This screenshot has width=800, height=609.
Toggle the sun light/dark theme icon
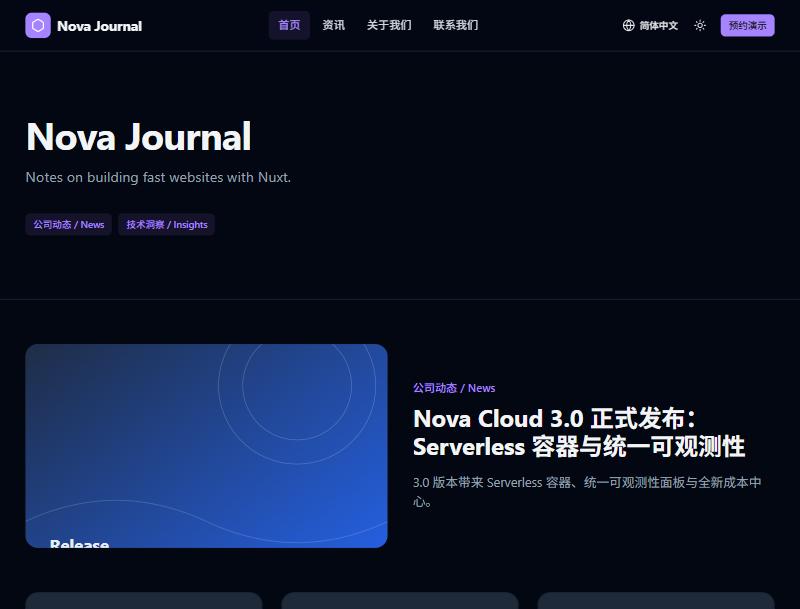[x=700, y=26]
